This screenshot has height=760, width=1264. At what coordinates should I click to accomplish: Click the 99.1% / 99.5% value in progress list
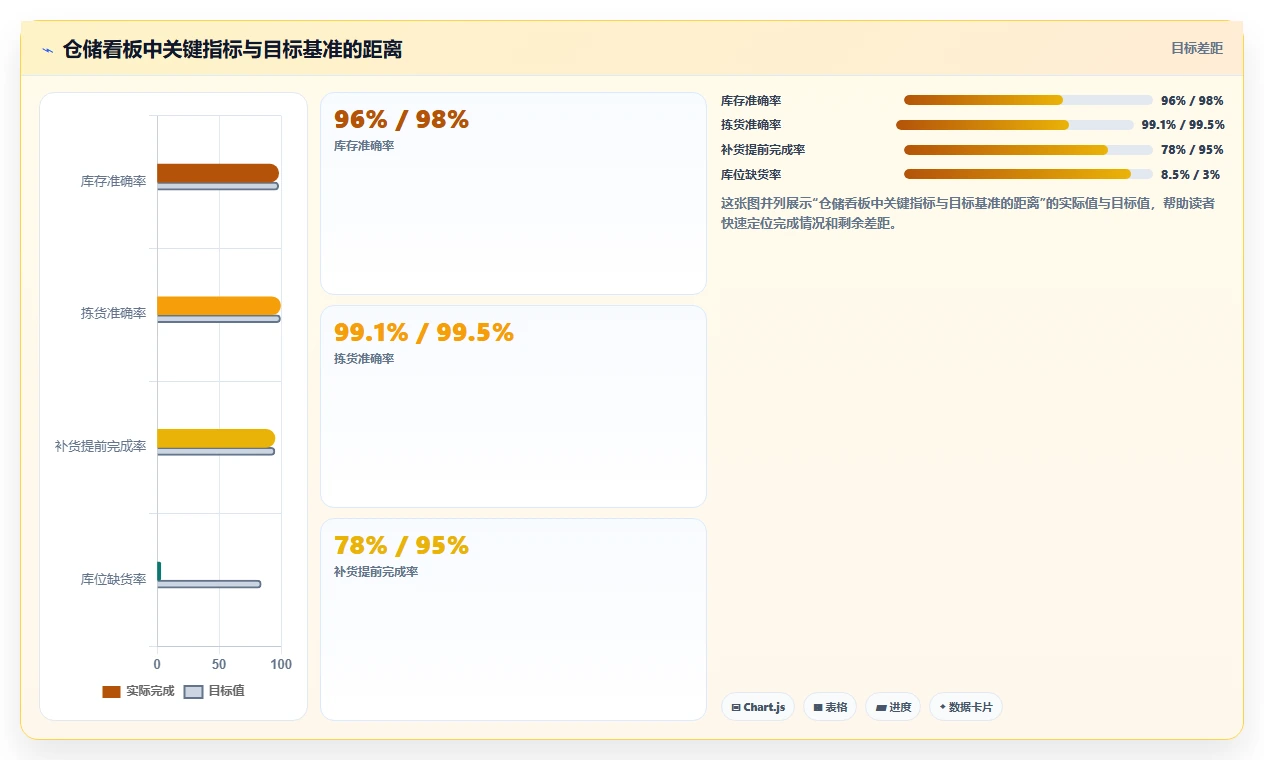1183,125
